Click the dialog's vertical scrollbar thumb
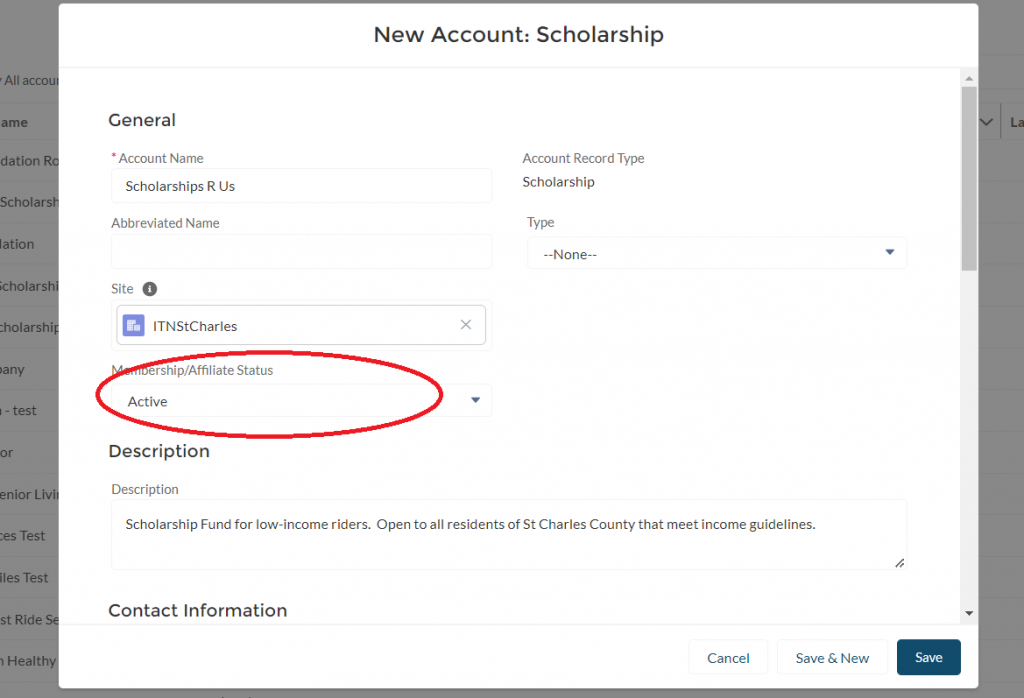This screenshot has width=1024, height=698. 969,178
